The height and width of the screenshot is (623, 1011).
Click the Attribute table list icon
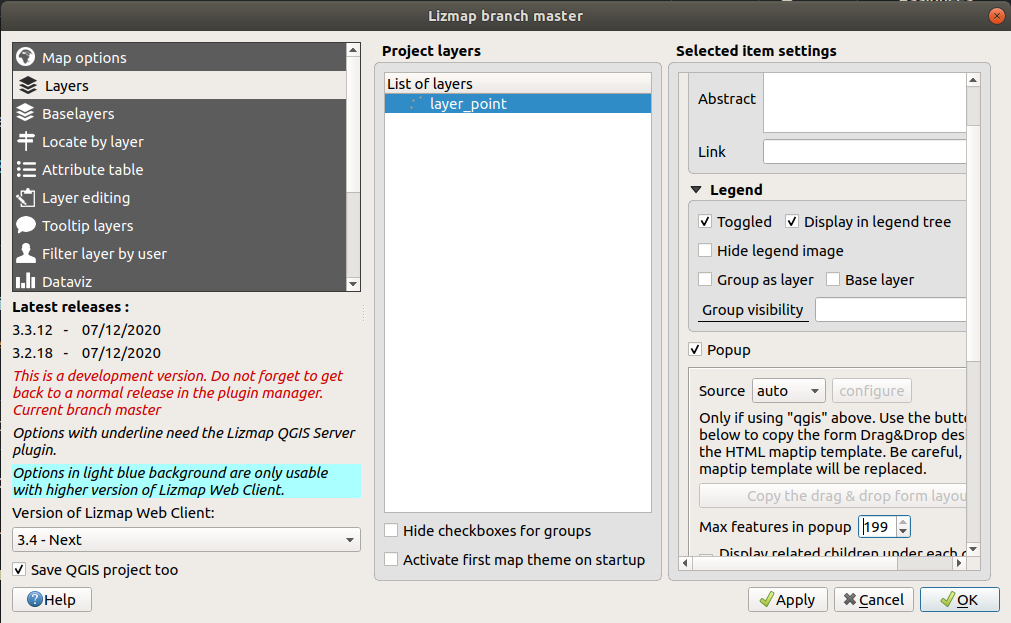26,169
